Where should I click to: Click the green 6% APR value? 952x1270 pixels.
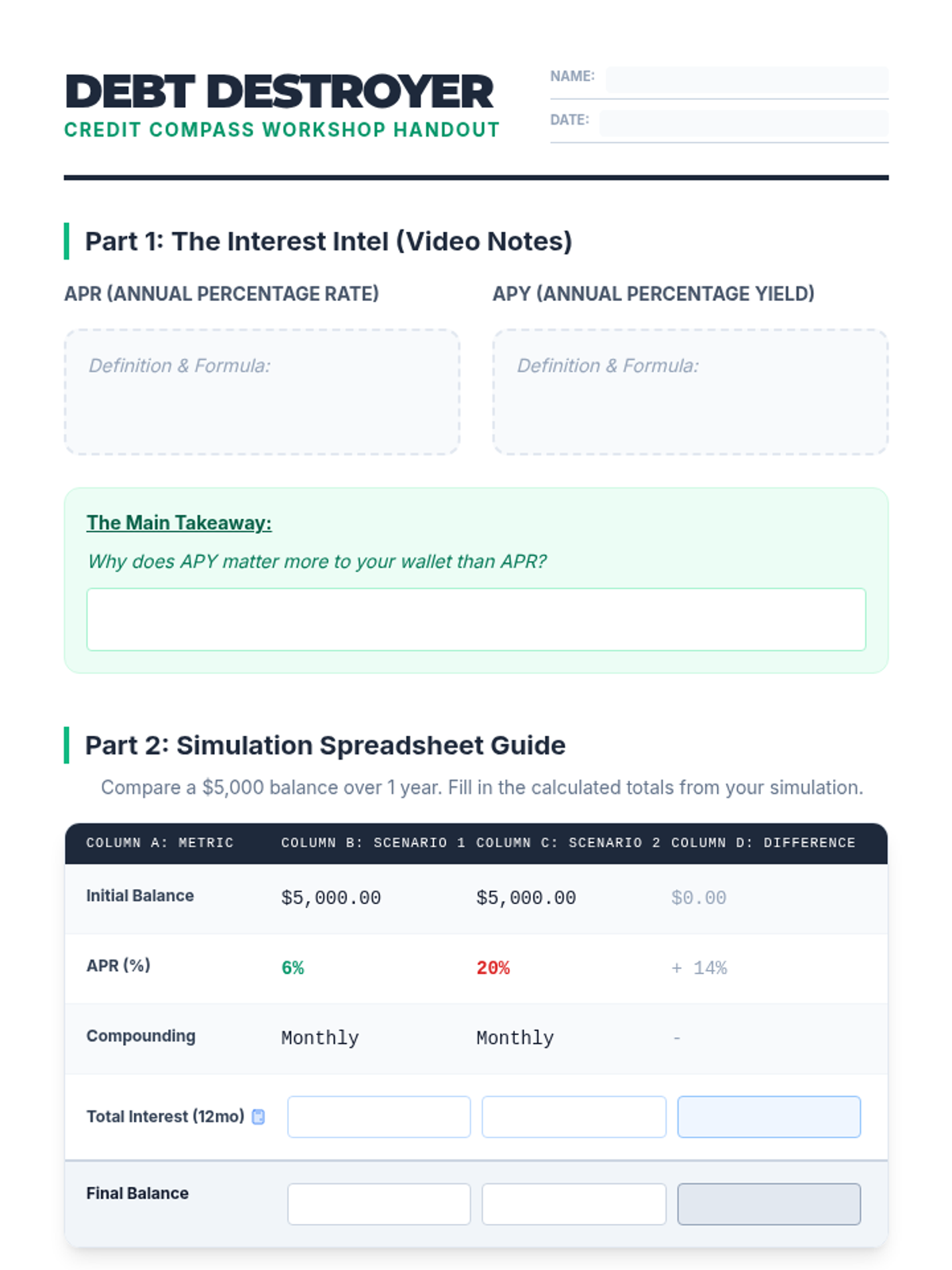coord(293,968)
